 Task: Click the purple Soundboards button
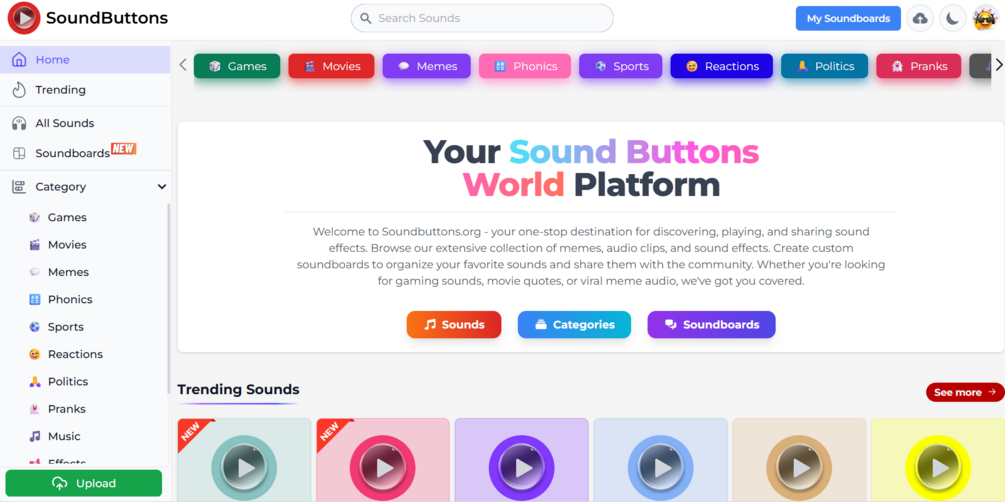click(711, 324)
